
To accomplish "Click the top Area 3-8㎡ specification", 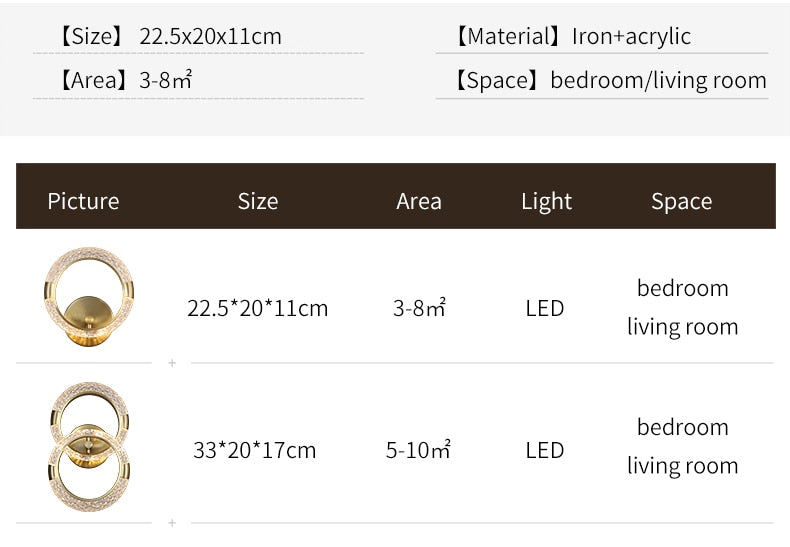I will (124, 80).
